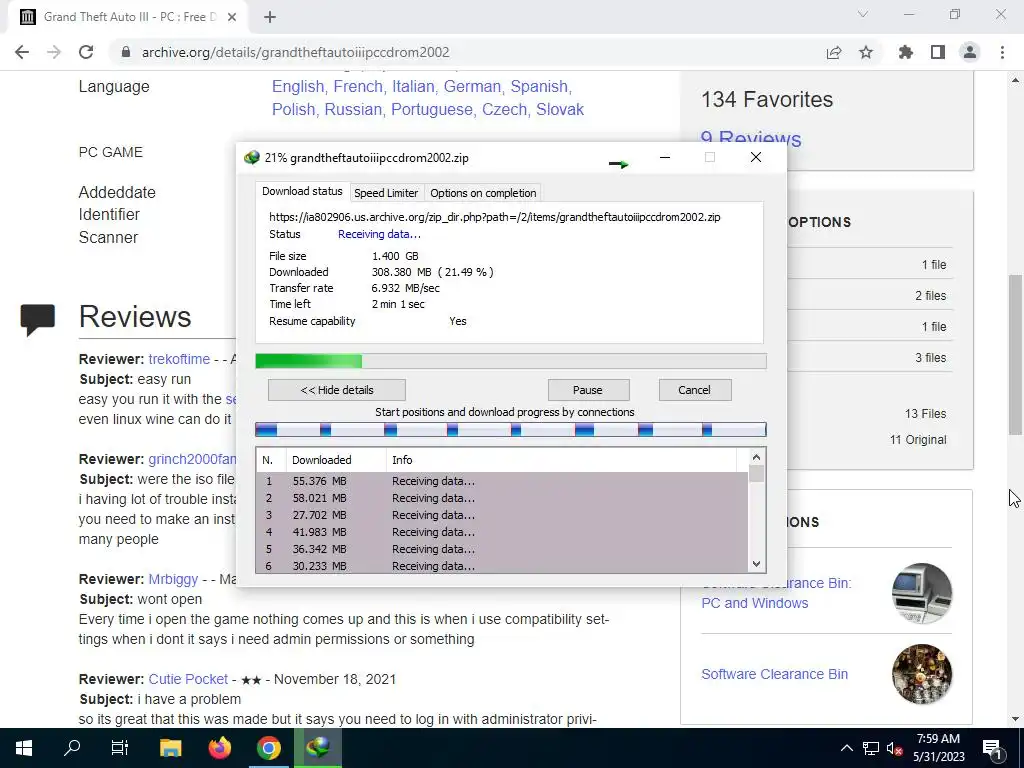
Task: Reload the archive.org page
Action: pyautogui.click(x=86, y=52)
